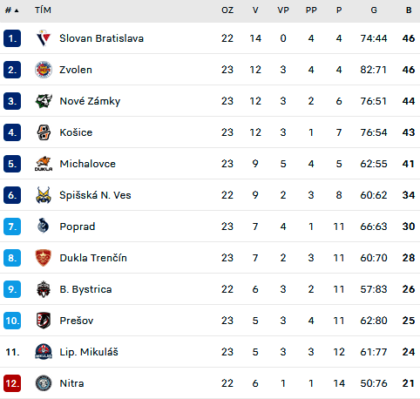Screen dimensions: 420x399
Task: Click the Prešov team logo
Action: (x=43, y=320)
